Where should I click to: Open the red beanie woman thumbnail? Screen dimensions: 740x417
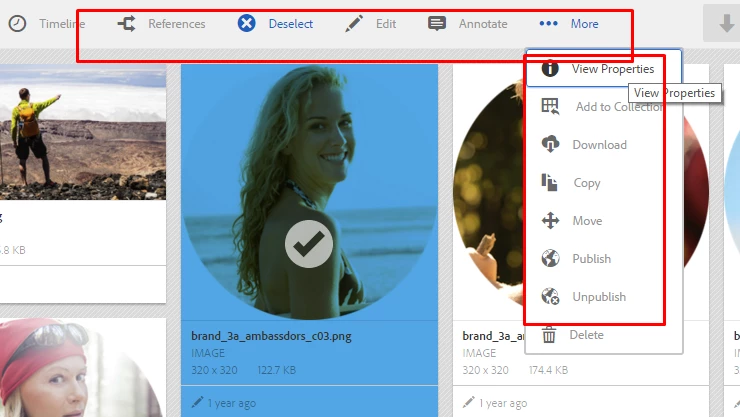83,367
